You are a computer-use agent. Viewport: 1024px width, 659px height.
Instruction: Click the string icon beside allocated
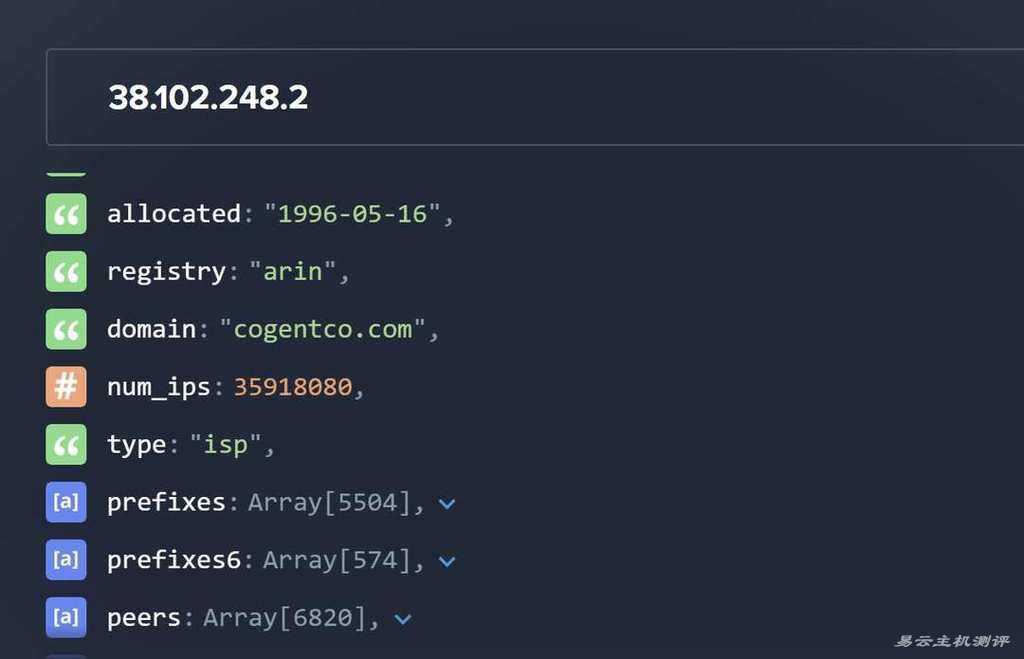point(66,214)
